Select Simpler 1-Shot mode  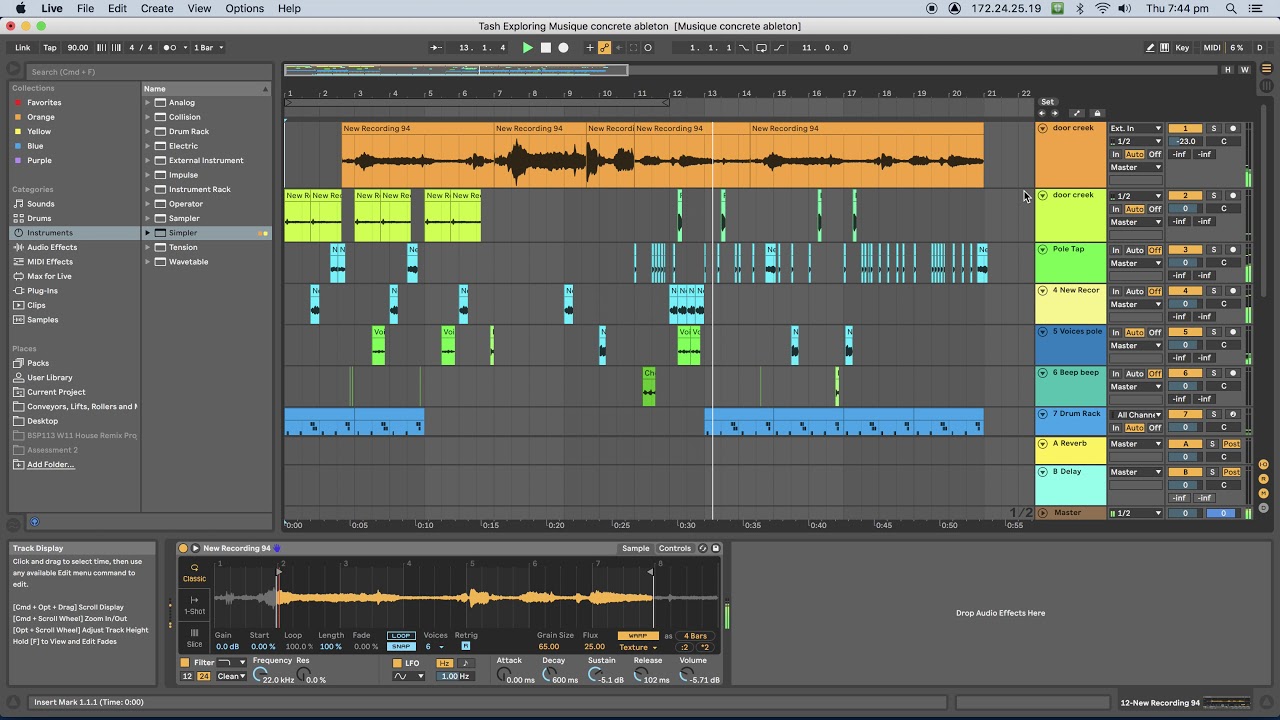(194, 605)
